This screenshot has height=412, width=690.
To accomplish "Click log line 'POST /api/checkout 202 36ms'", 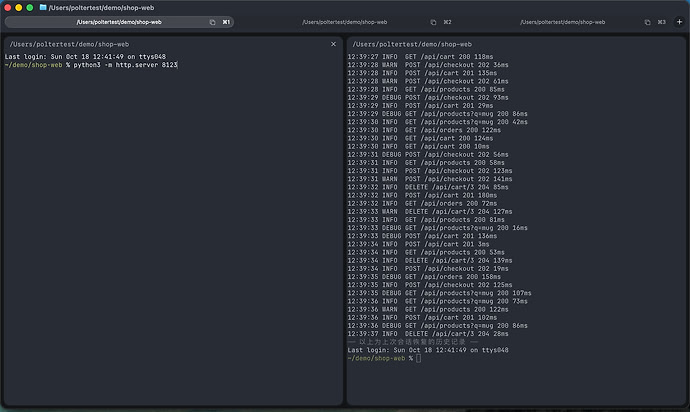I will 428,65.
